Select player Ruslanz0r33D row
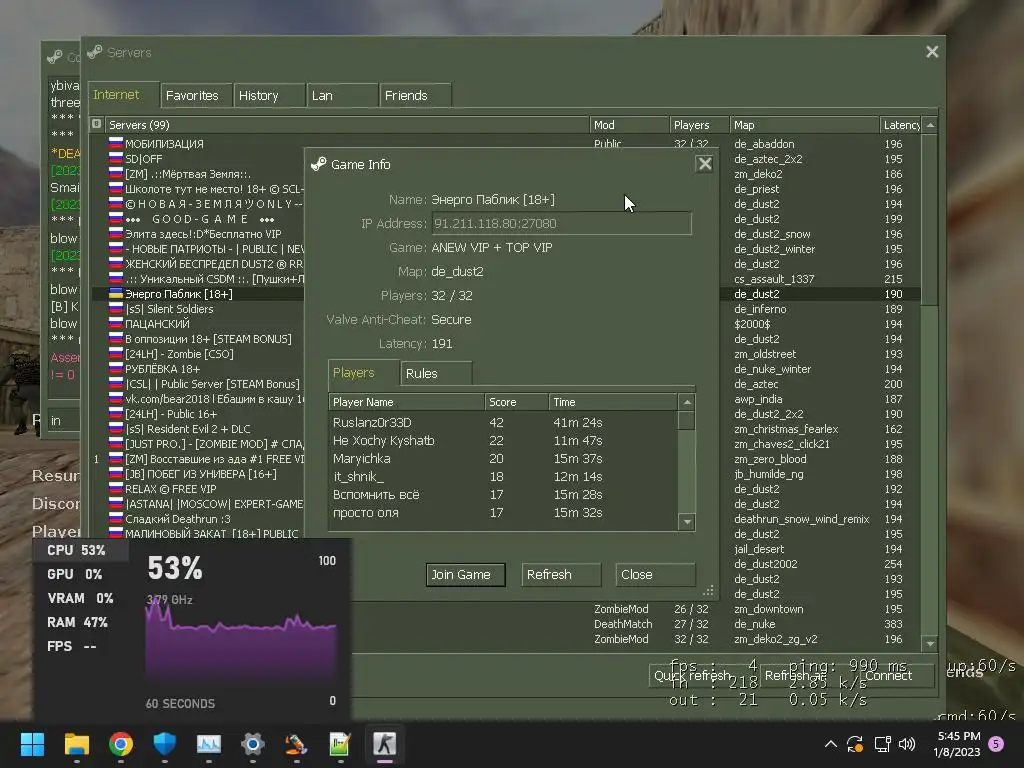Image resolution: width=1024 pixels, height=768 pixels. pos(503,423)
